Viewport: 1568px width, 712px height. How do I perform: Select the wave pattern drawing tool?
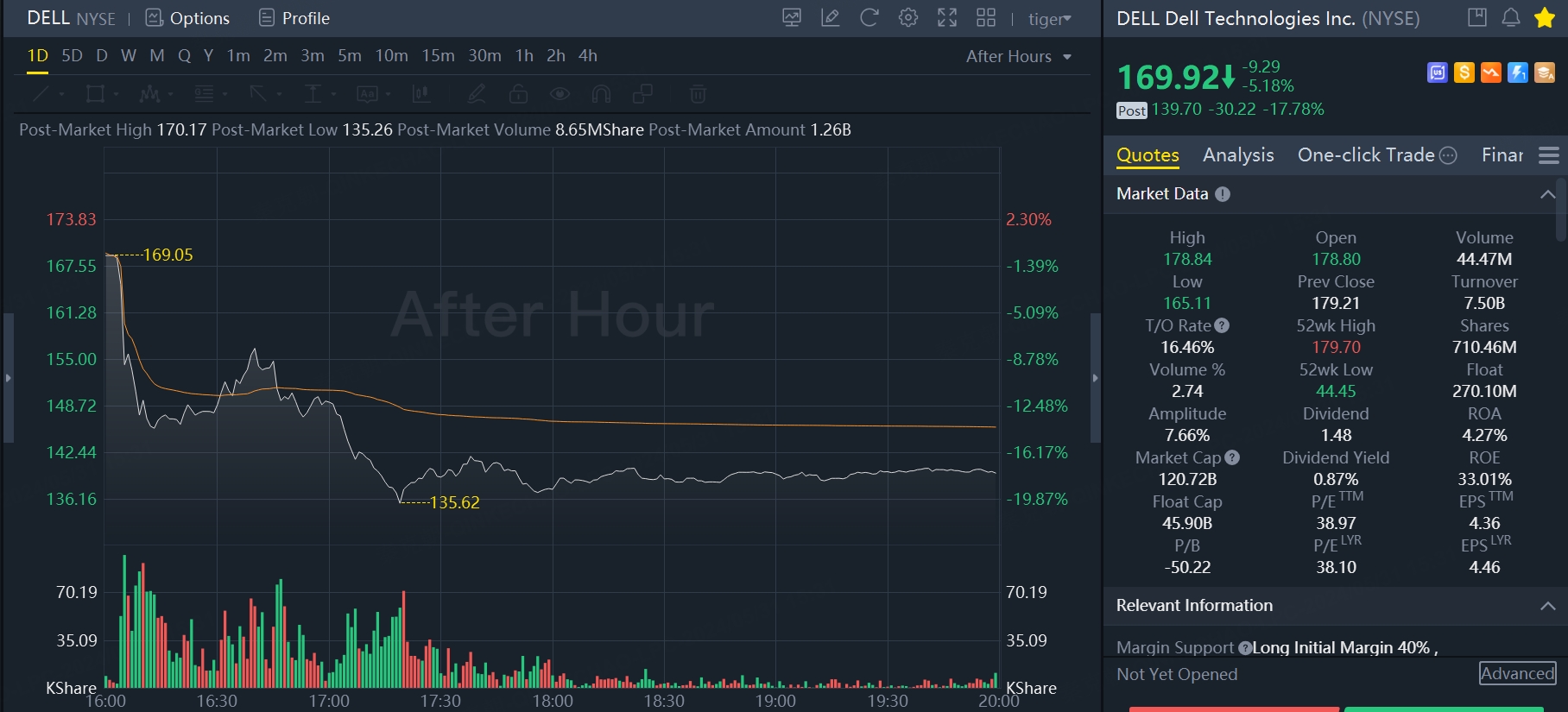pyautogui.click(x=150, y=94)
